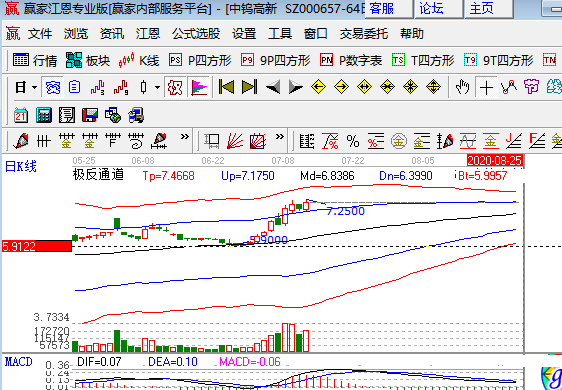Open the P数字表 tool
The height and width of the screenshot is (390, 562).
351,60
